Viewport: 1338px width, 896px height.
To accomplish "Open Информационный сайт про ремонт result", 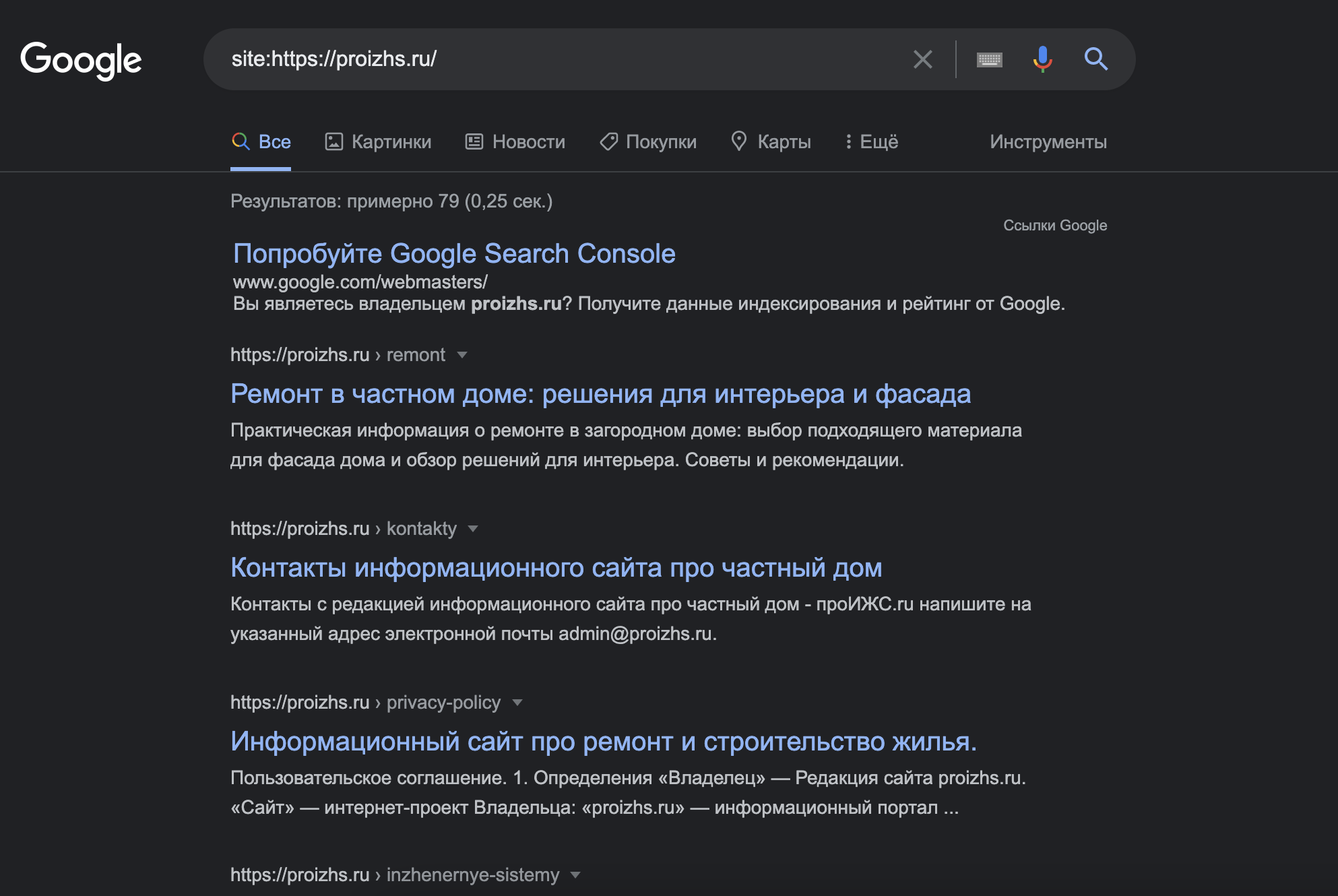I will [x=603, y=741].
